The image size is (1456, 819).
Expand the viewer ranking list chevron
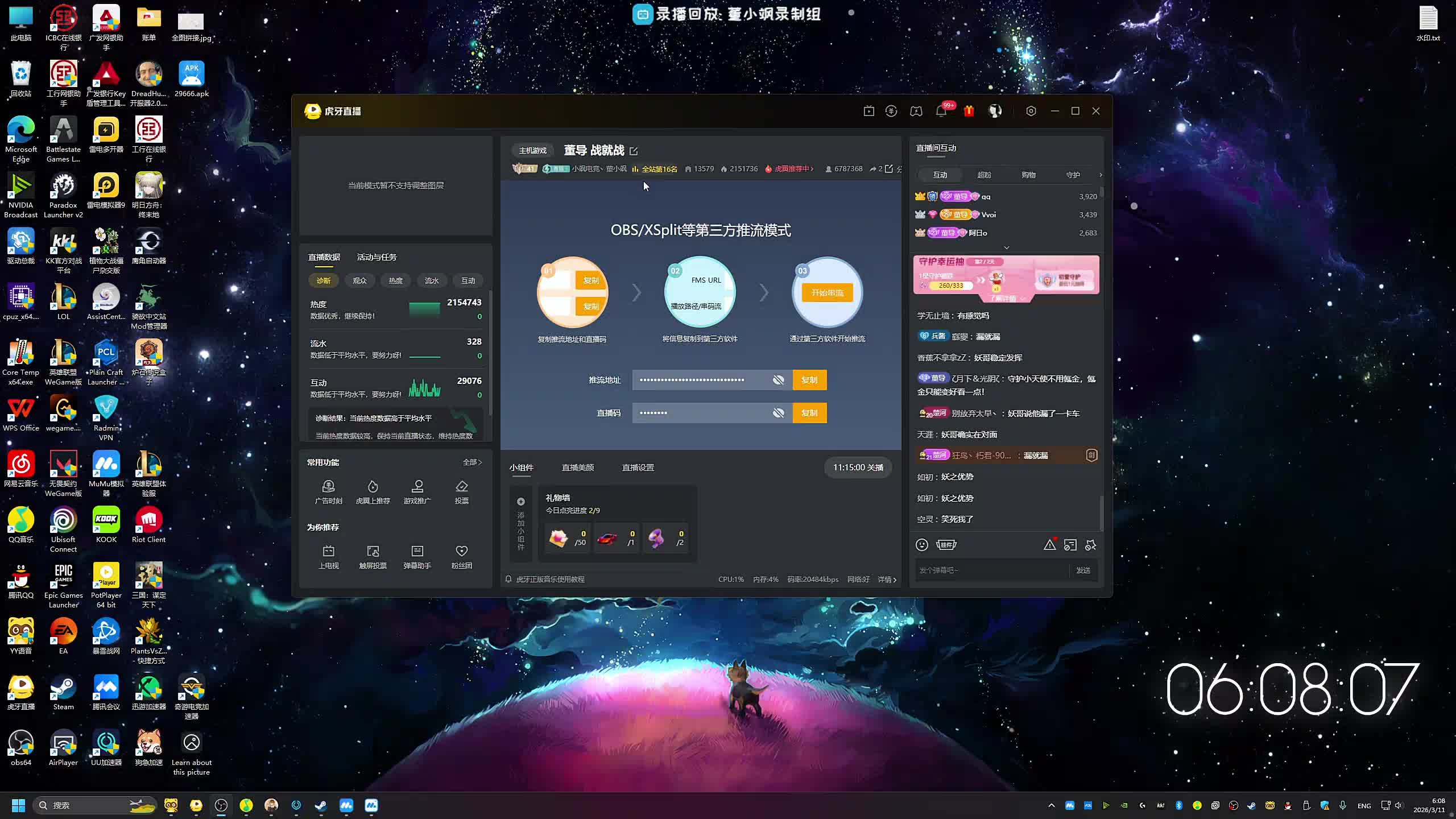[1006, 247]
